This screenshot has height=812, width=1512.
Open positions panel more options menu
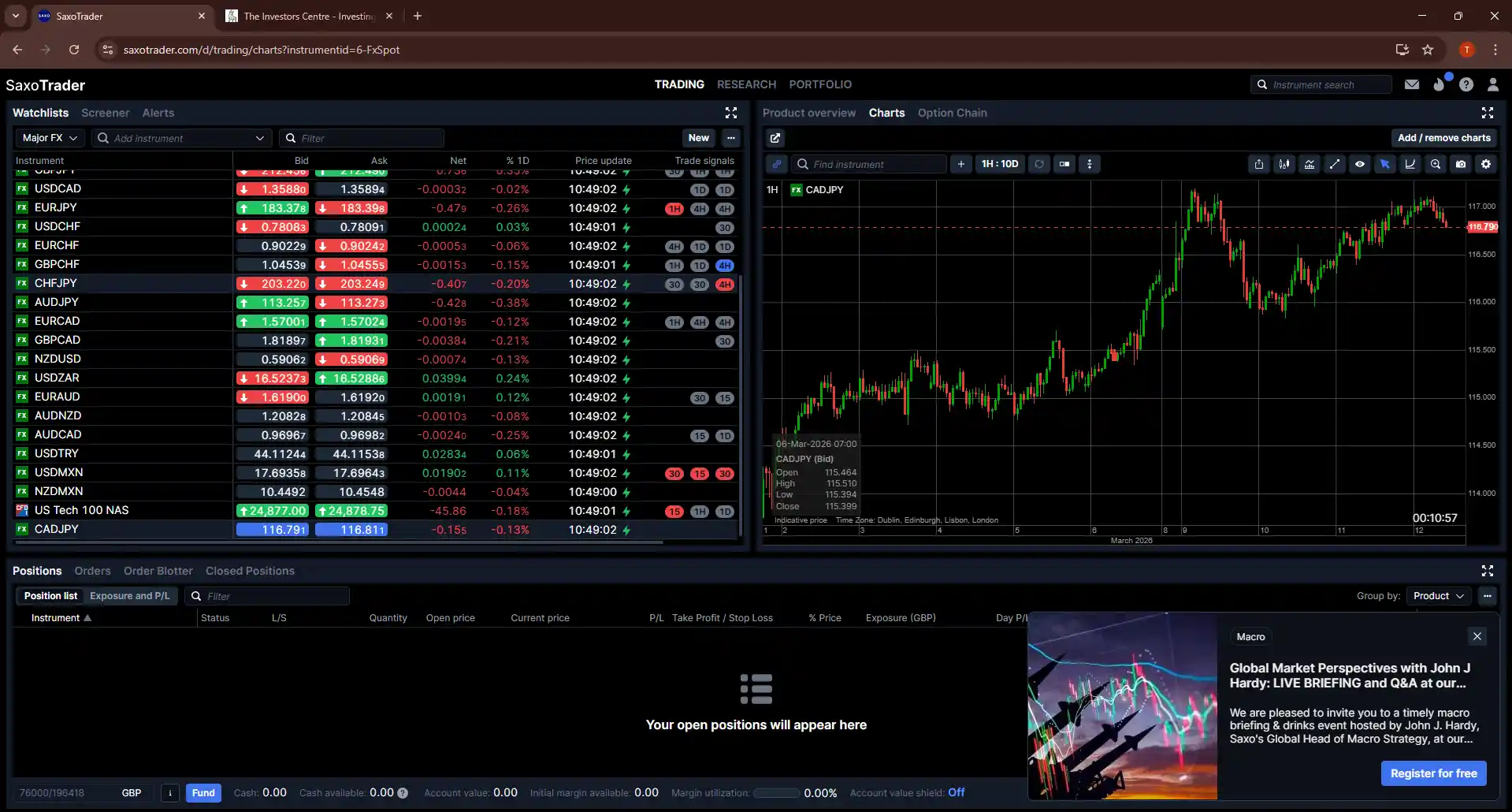(x=1488, y=596)
